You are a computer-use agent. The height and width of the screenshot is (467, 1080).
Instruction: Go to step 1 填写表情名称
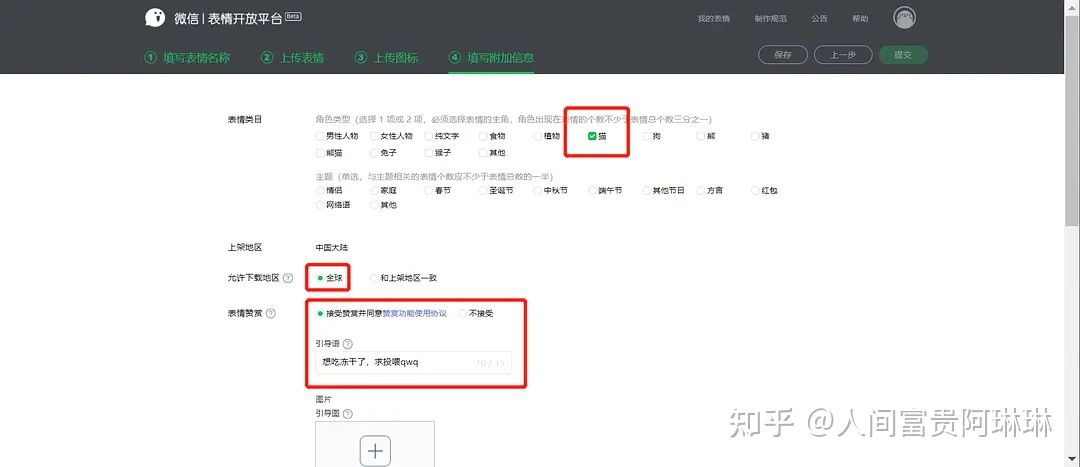(187, 57)
